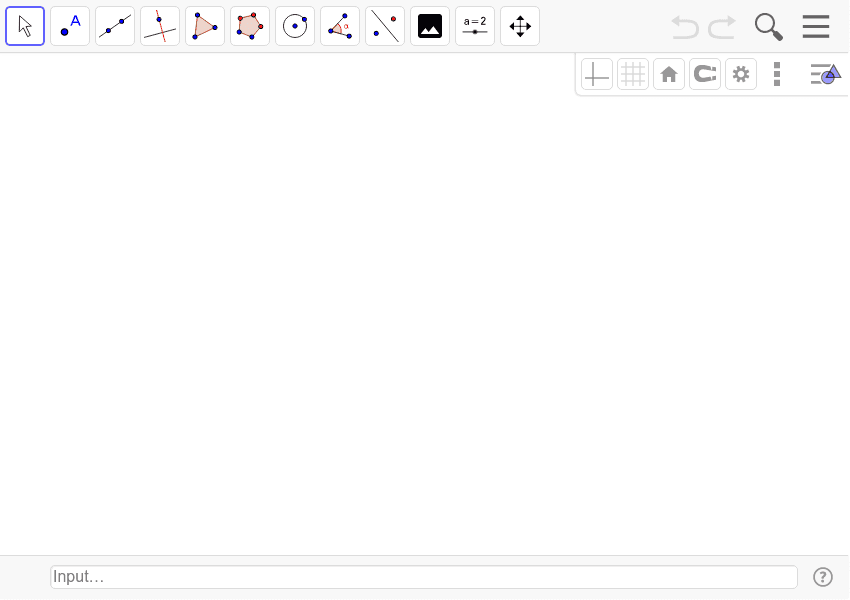Open point capturing magnet options
850x600 pixels.
[705, 74]
